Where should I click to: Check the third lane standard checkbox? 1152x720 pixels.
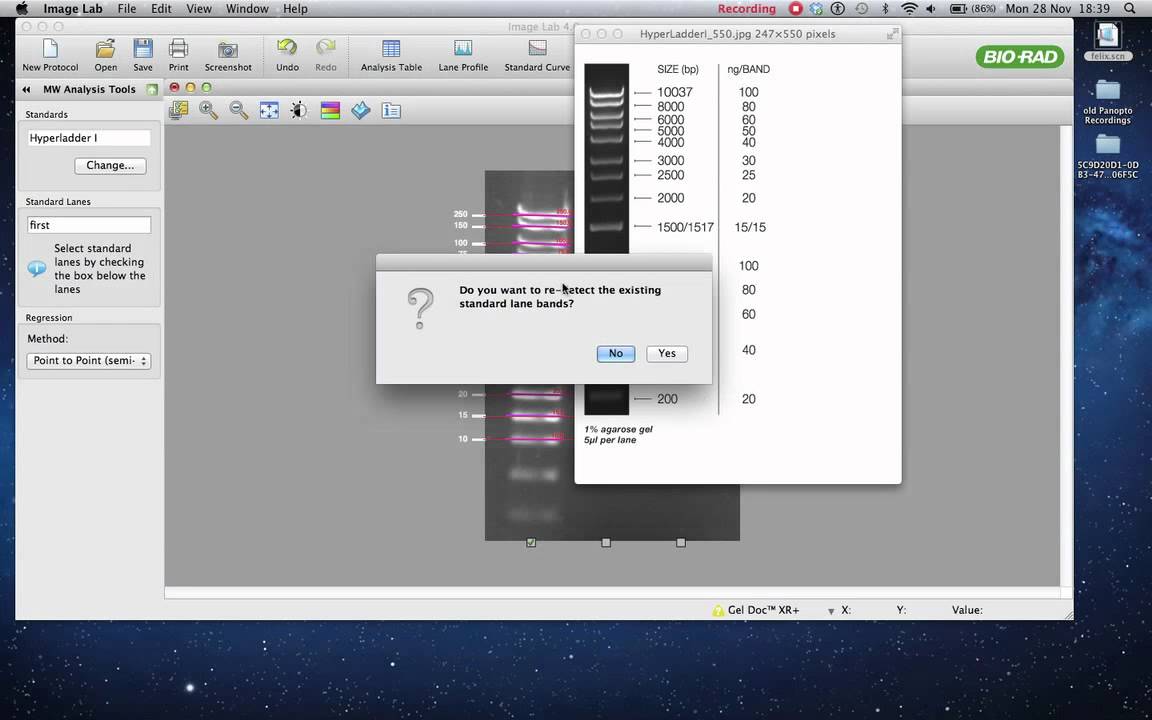pyautogui.click(x=681, y=542)
